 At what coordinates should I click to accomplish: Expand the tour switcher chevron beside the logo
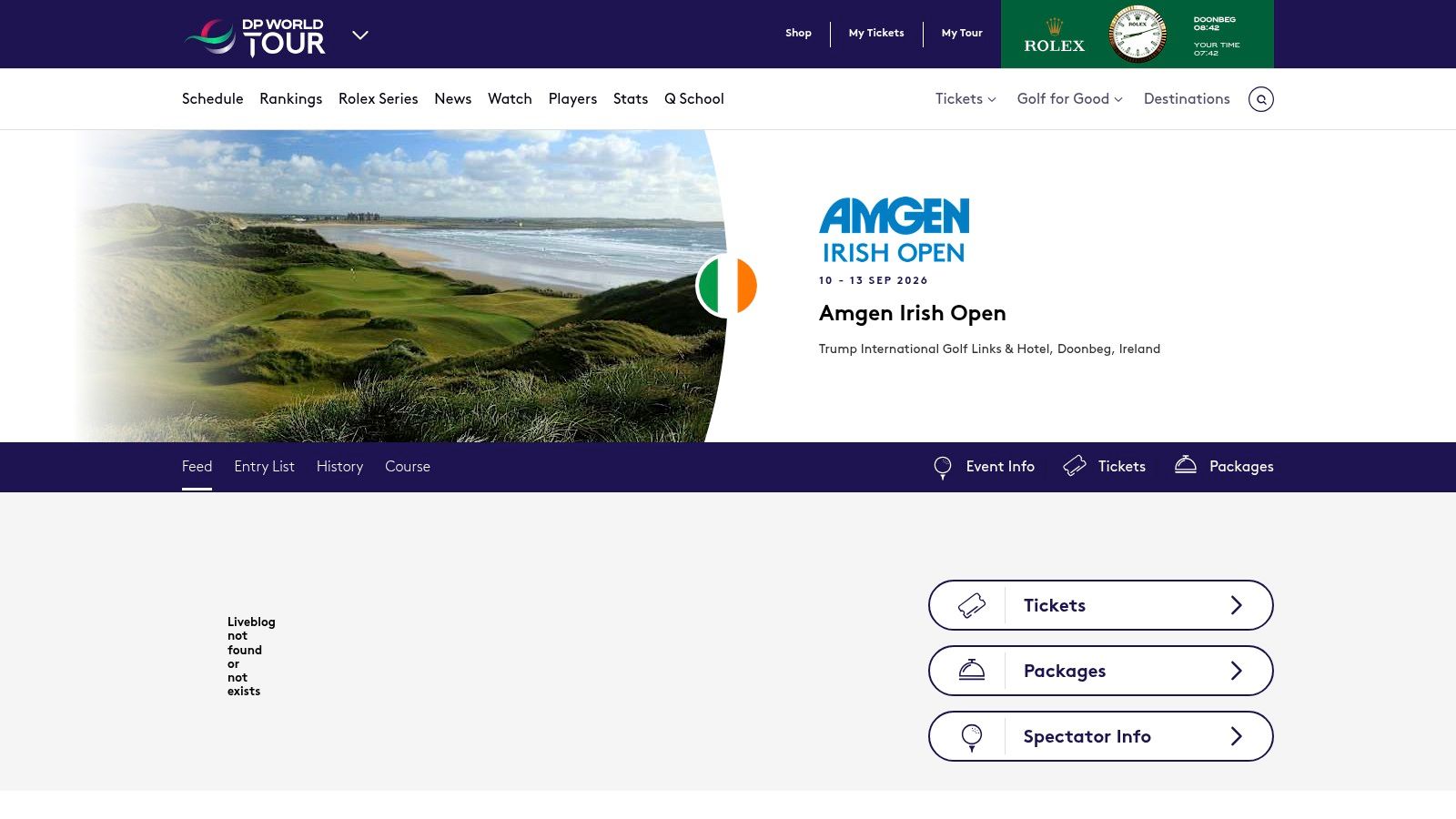pyautogui.click(x=360, y=35)
